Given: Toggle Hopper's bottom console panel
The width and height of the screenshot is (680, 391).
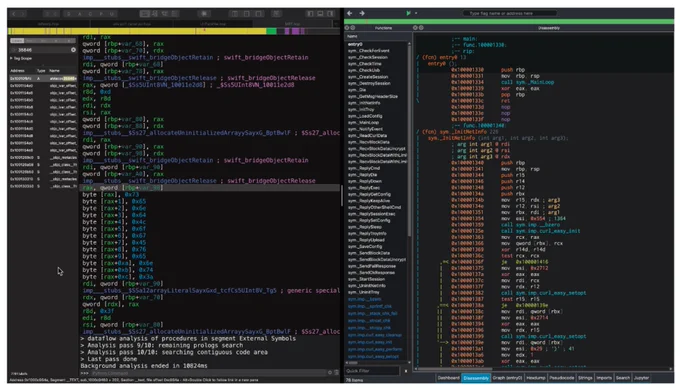Looking at the screenshot, I should pyautogui.click(x=320, y=14).
